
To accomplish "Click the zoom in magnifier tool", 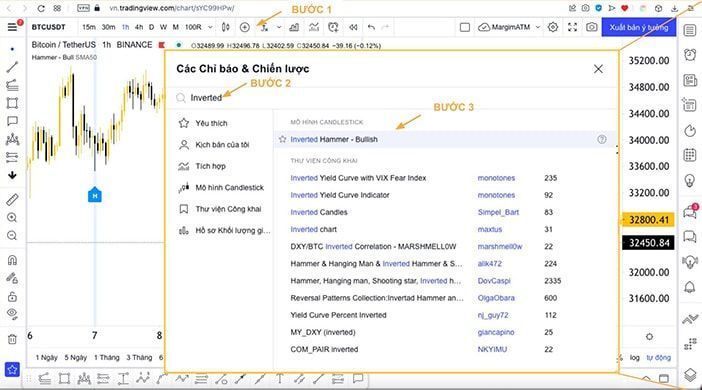I will (12, 218).
